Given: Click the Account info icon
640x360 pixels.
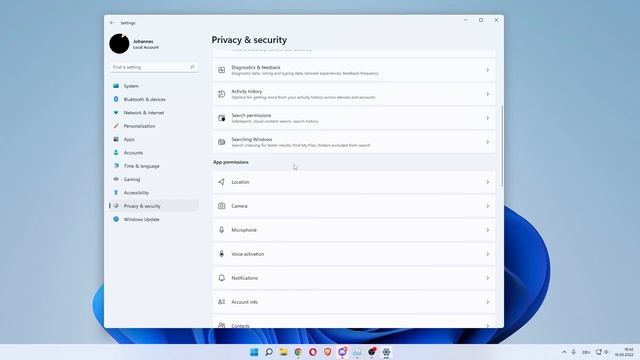Looking at the screenshot, I should point(222,302).
